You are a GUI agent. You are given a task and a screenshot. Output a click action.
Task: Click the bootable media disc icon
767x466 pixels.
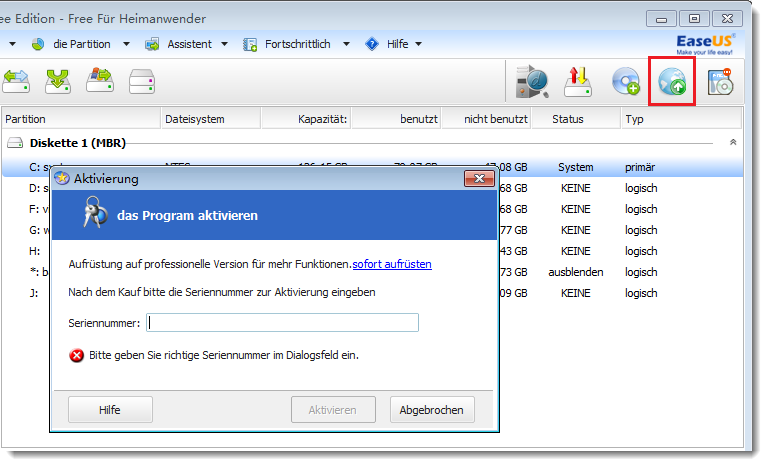(720, 82)
